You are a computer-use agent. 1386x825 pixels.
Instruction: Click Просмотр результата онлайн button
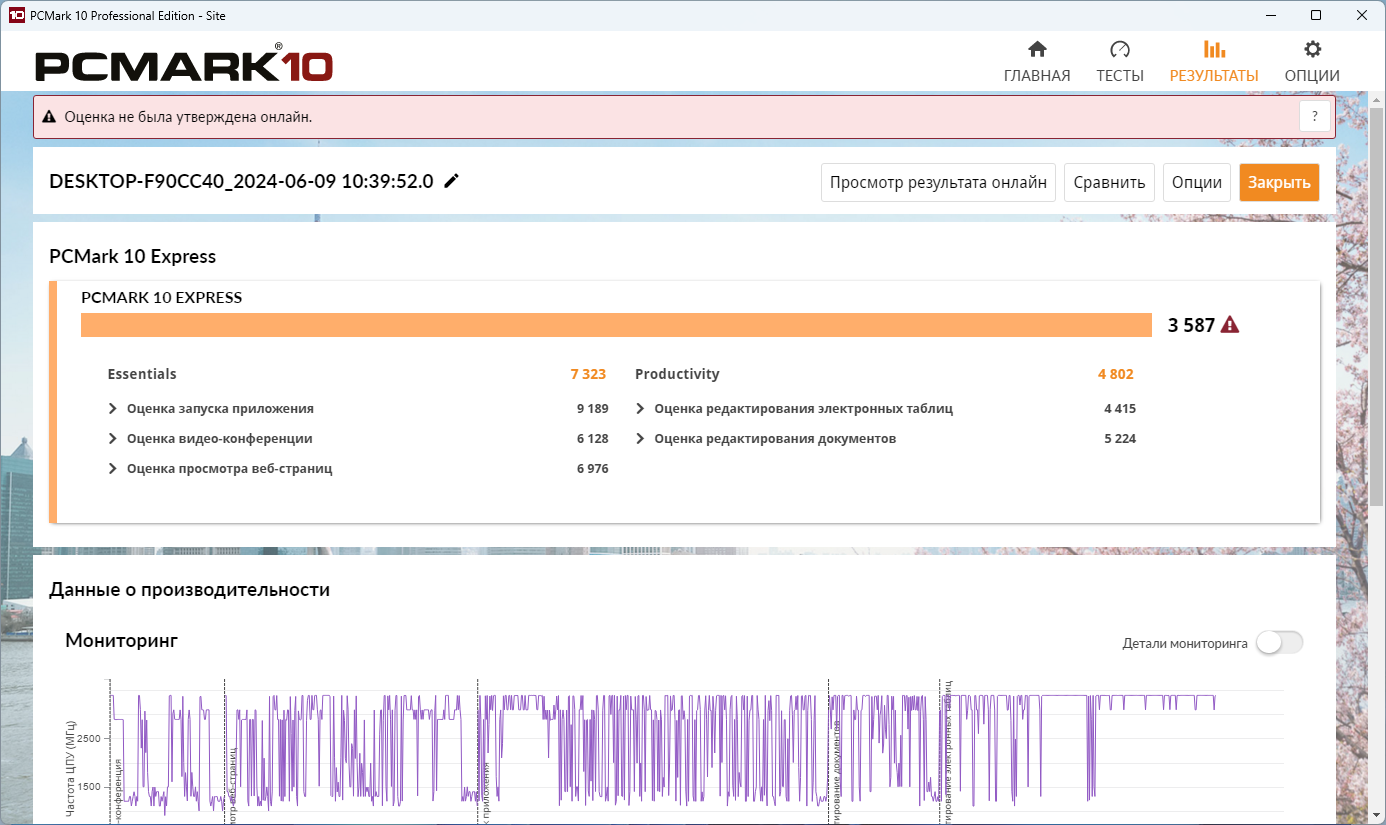(x=938, y=183)
